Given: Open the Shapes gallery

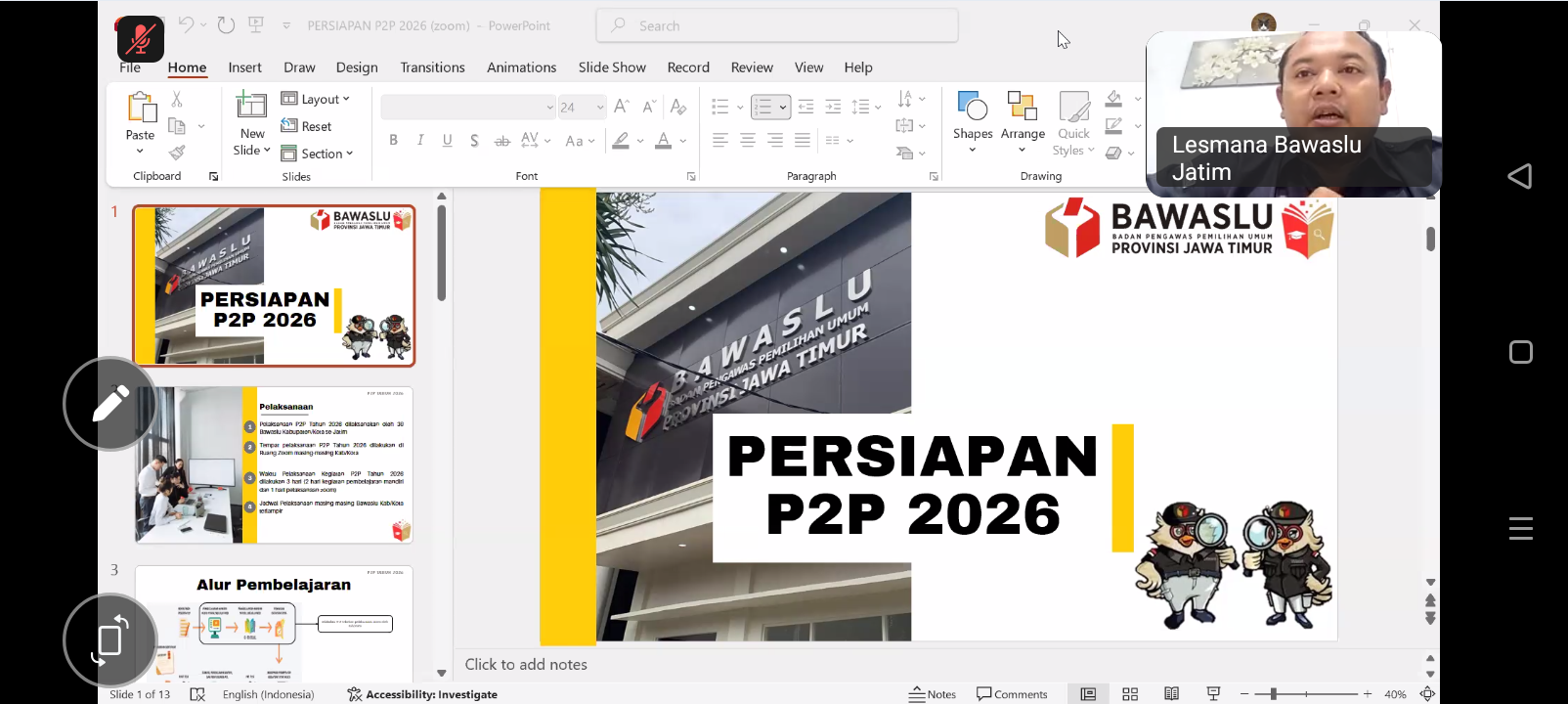Looking at the screenshot, I should pos(973,122).
